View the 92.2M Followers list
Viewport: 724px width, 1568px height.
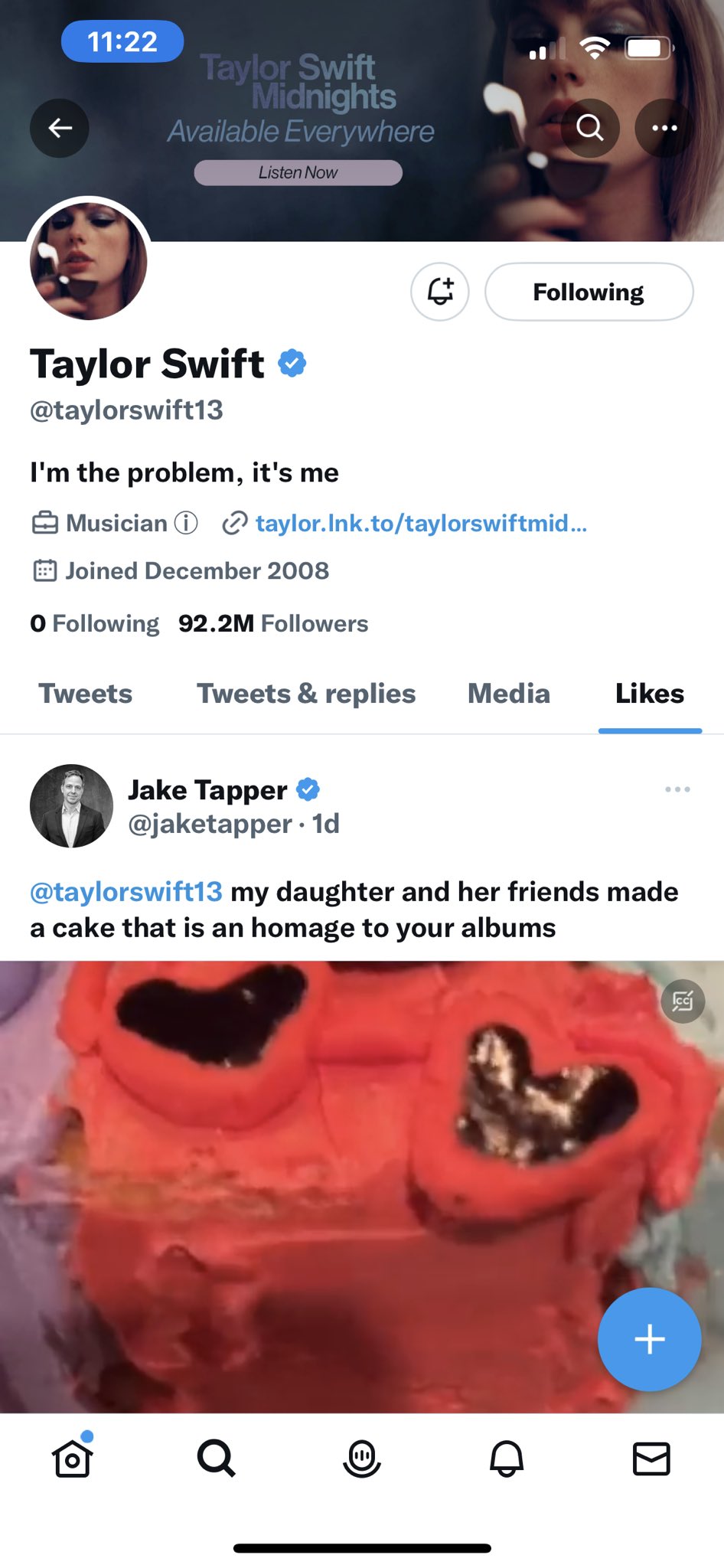273,623
